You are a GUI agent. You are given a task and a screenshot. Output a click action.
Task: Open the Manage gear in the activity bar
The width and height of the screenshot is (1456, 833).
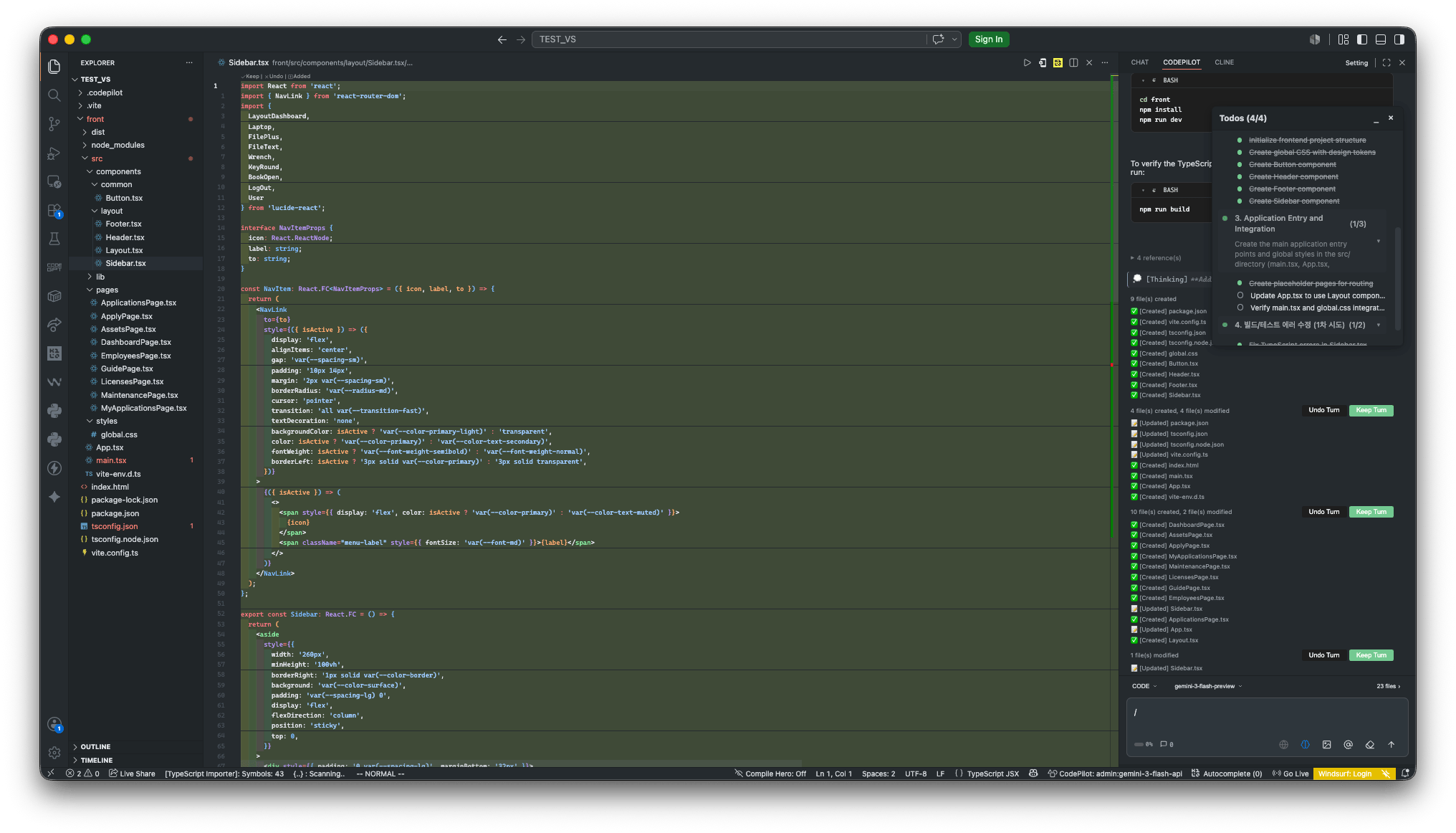click(54, 752)
